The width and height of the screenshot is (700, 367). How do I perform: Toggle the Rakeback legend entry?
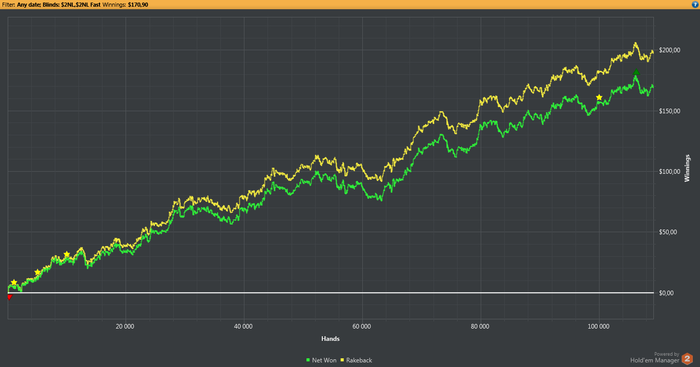click(x=356, y=360)
